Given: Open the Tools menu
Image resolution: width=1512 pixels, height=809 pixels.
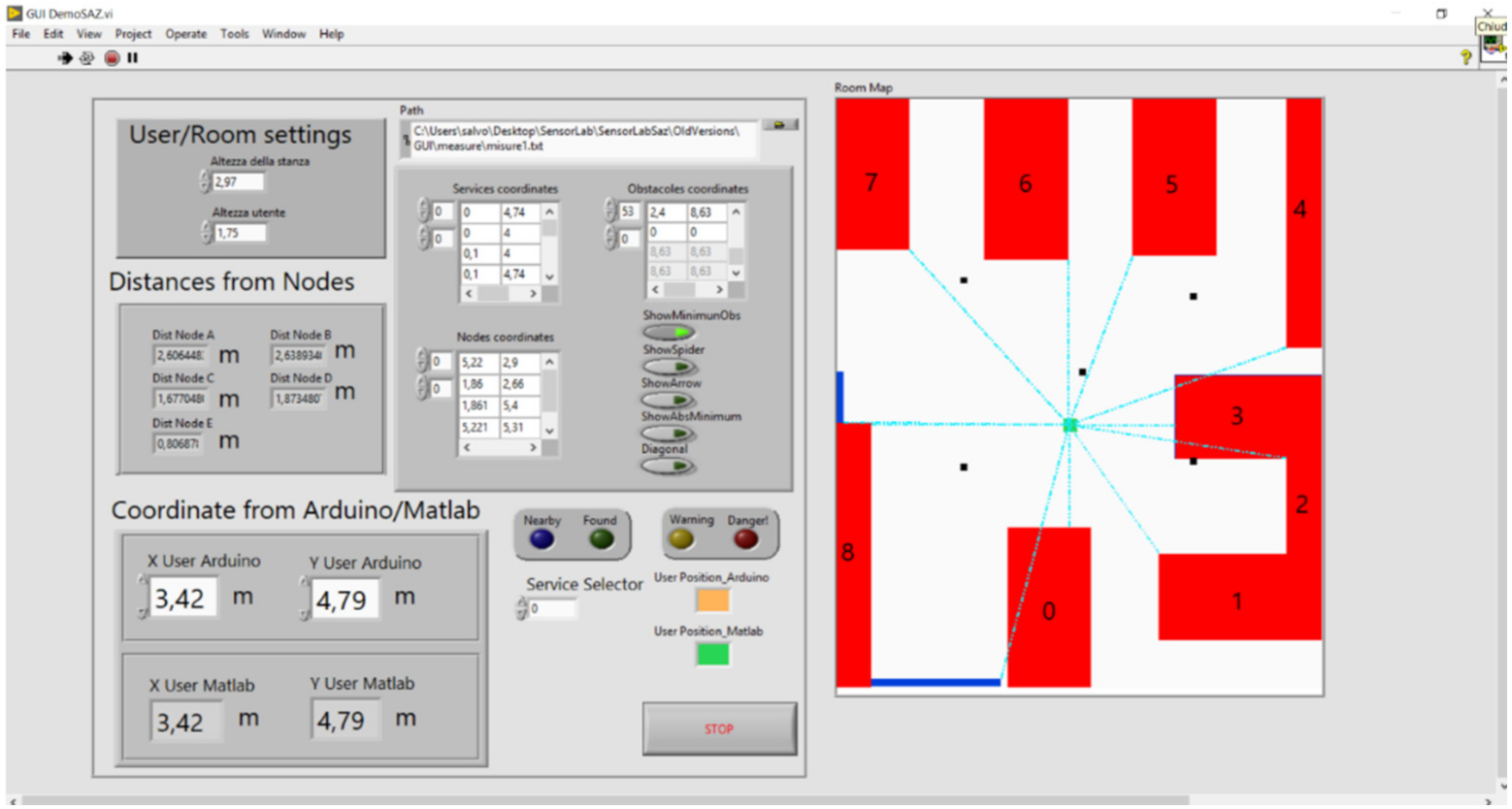Looking at the screenshot, I should (234, 34).
